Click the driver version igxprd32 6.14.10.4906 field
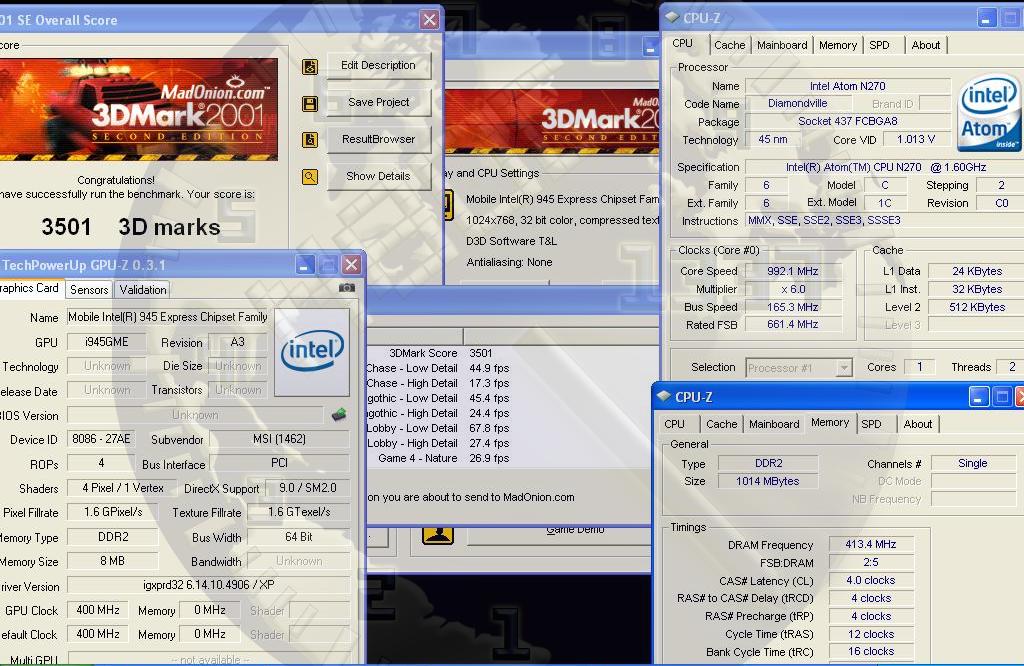This screenshot has width=1024, height=666. click(208, 585)
